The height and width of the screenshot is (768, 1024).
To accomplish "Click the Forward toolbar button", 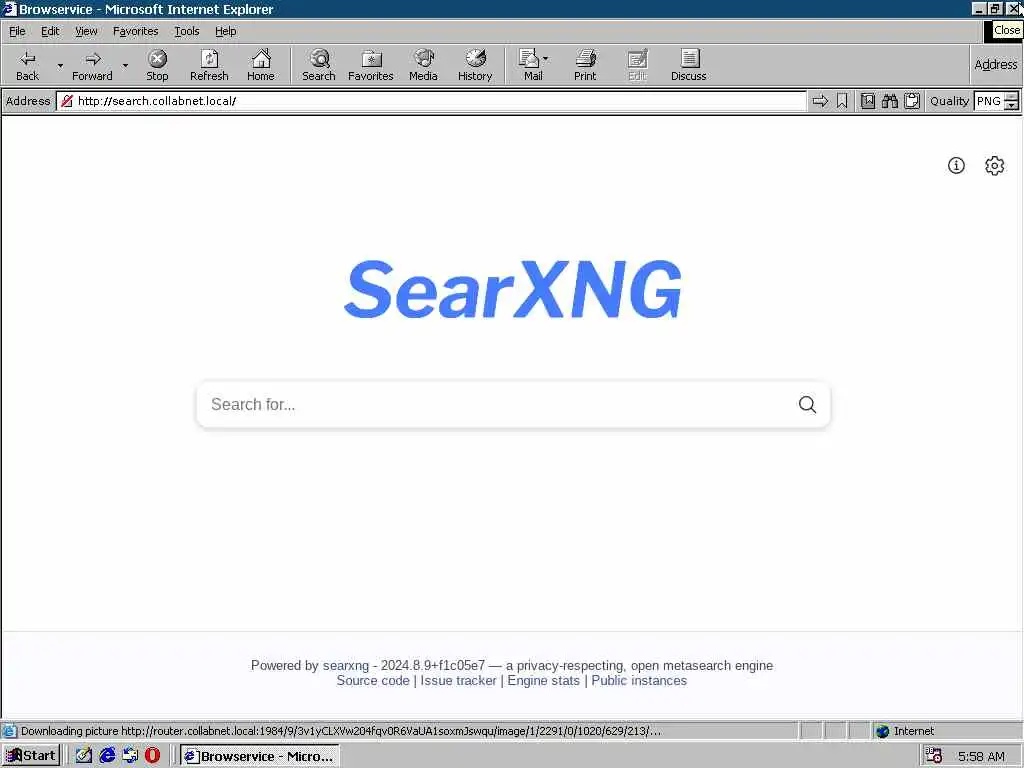I will (92, 65).
